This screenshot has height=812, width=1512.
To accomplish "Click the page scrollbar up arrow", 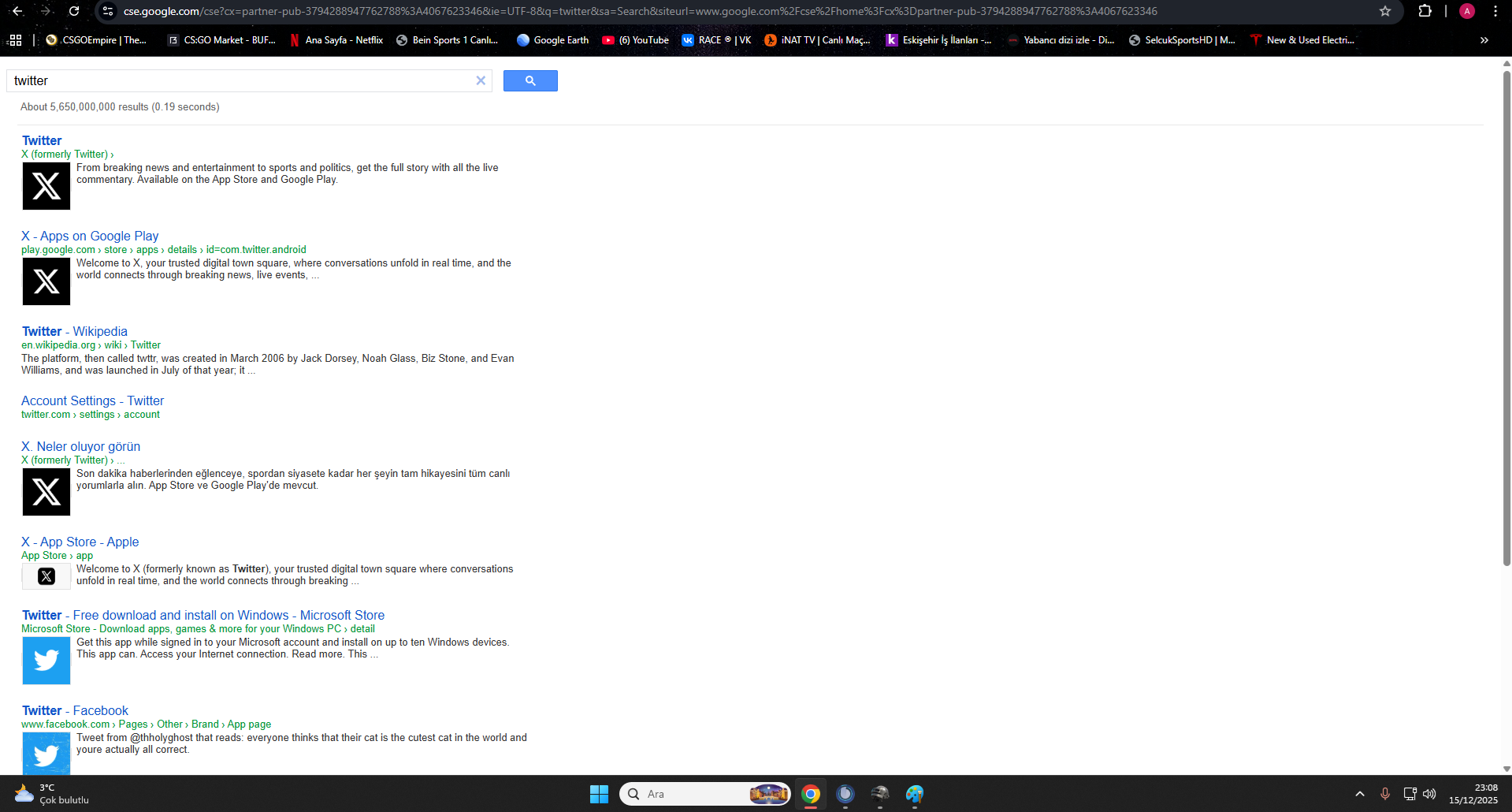I will point(1506,63).
